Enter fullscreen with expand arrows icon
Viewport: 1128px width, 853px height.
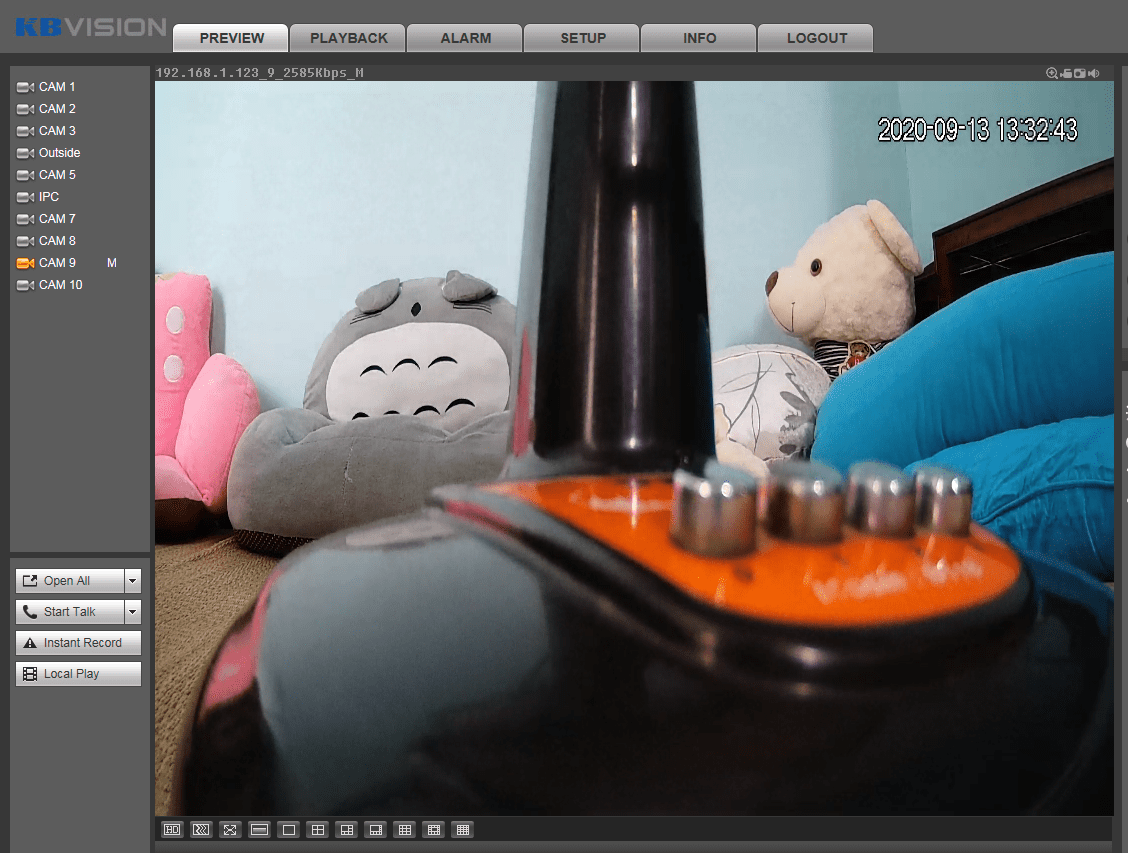pos(230,830)
